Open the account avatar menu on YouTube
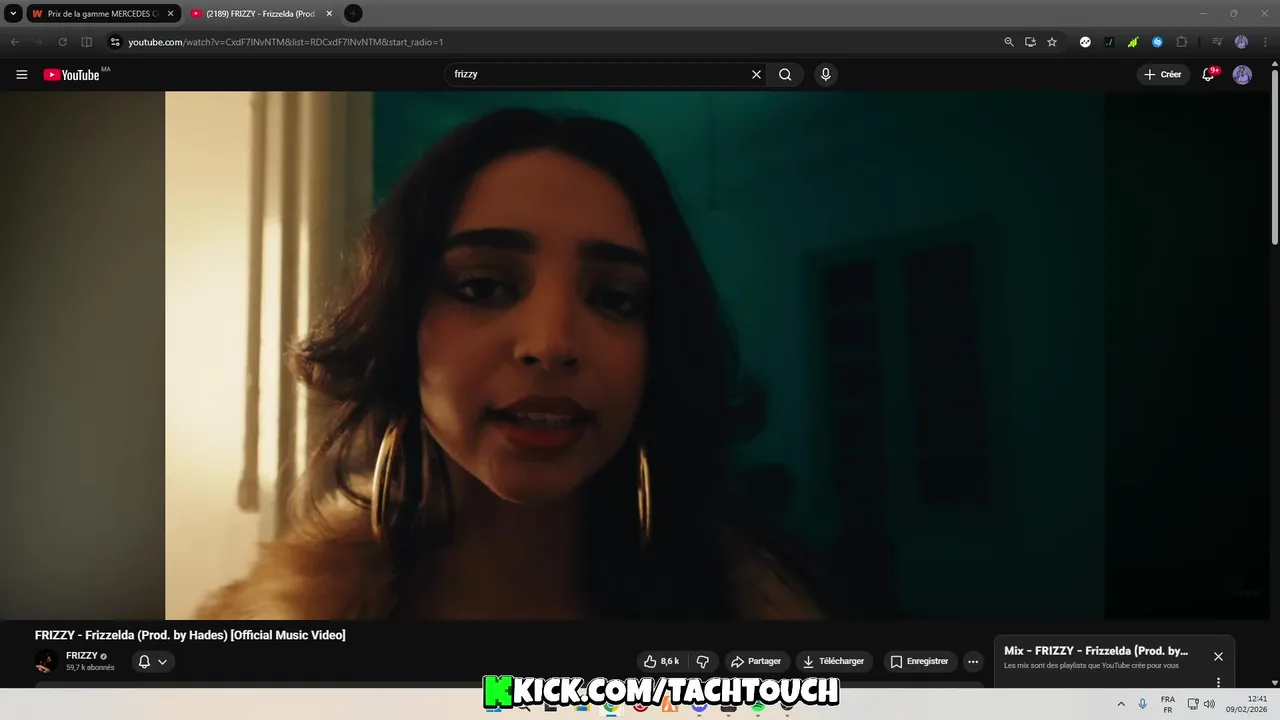The image size is (1280, 720). pos(1242,74)
